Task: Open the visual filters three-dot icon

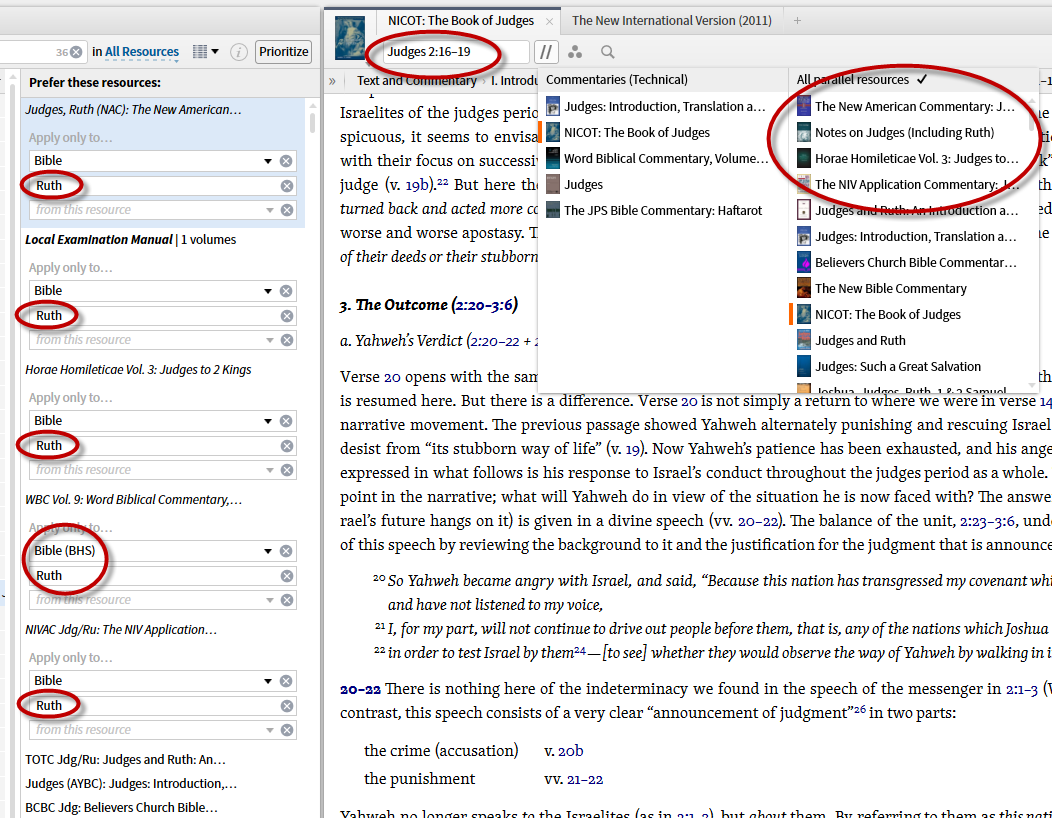Action: click(x=575, y=52)
